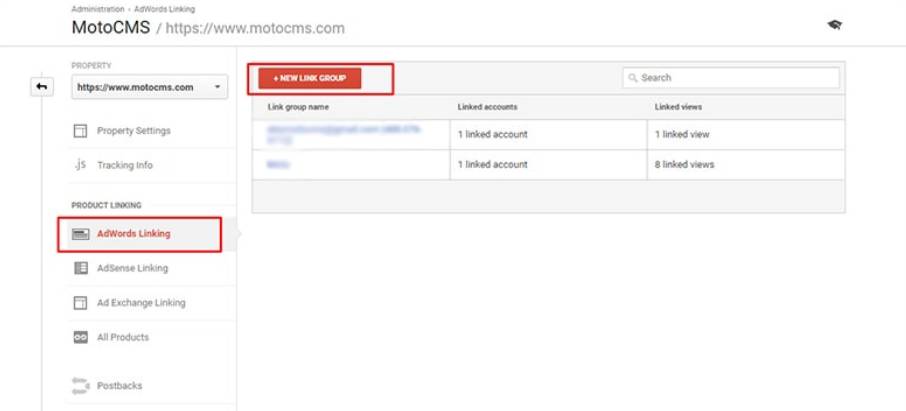The image size is (906, 411).
Task: Click the graduation cap help icon
Action: [x=835, y=24]
